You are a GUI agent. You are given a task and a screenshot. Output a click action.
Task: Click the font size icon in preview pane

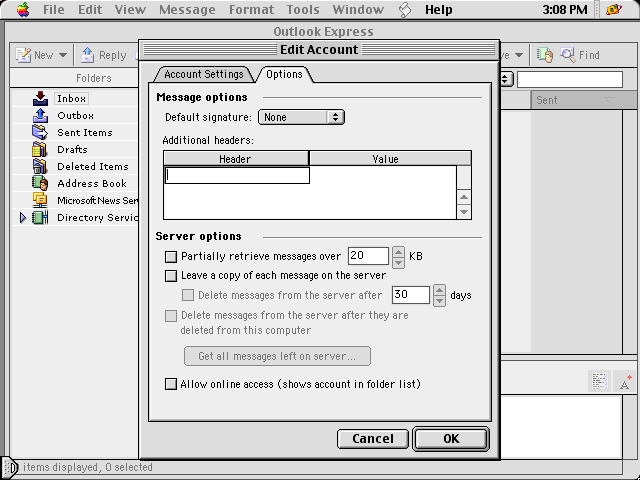click(x=624, y=382)
